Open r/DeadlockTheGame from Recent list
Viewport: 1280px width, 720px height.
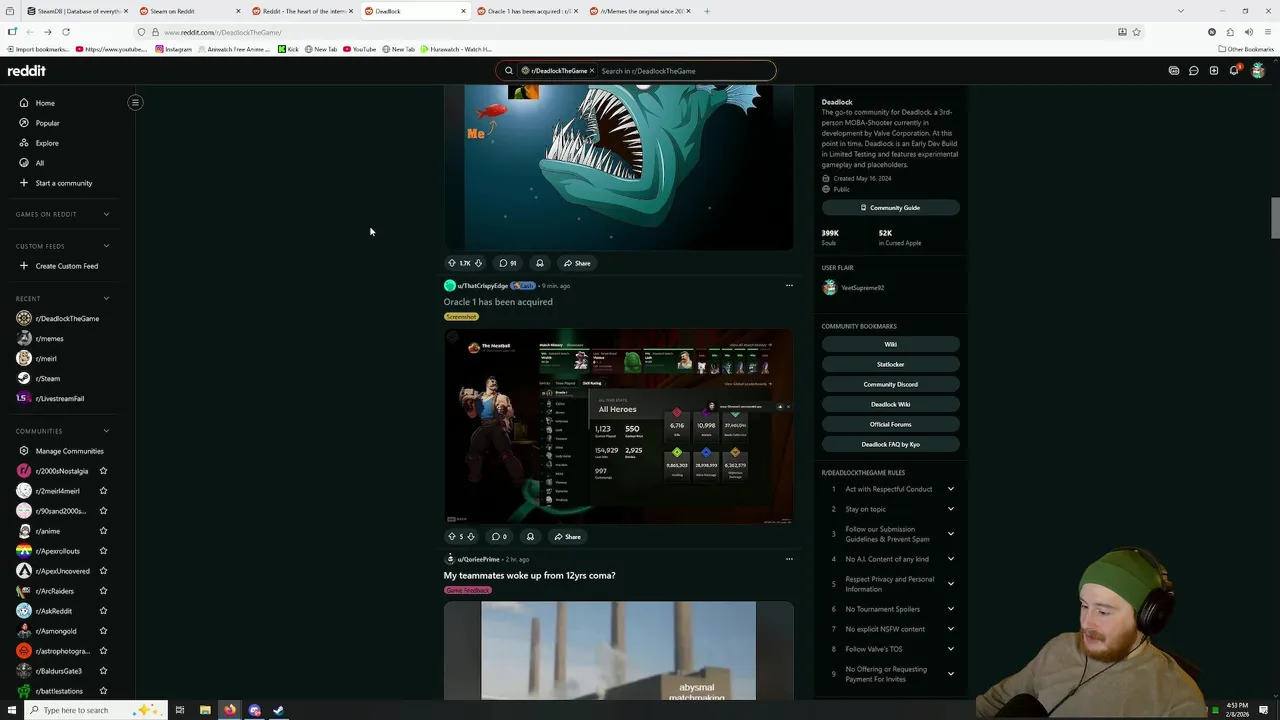pyautogui.click(x=67, y=318)
